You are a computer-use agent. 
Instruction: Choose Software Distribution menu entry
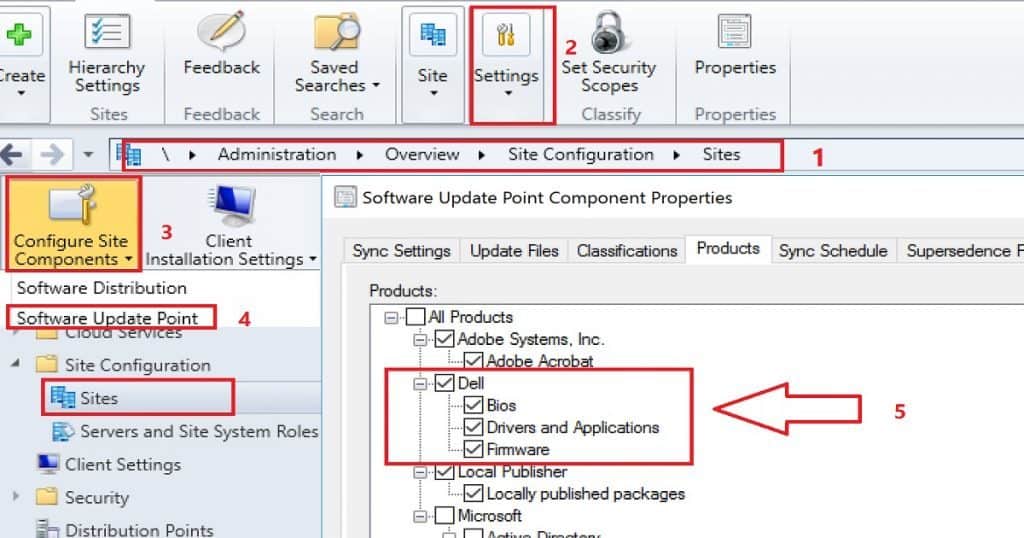(x=101, y=288)
